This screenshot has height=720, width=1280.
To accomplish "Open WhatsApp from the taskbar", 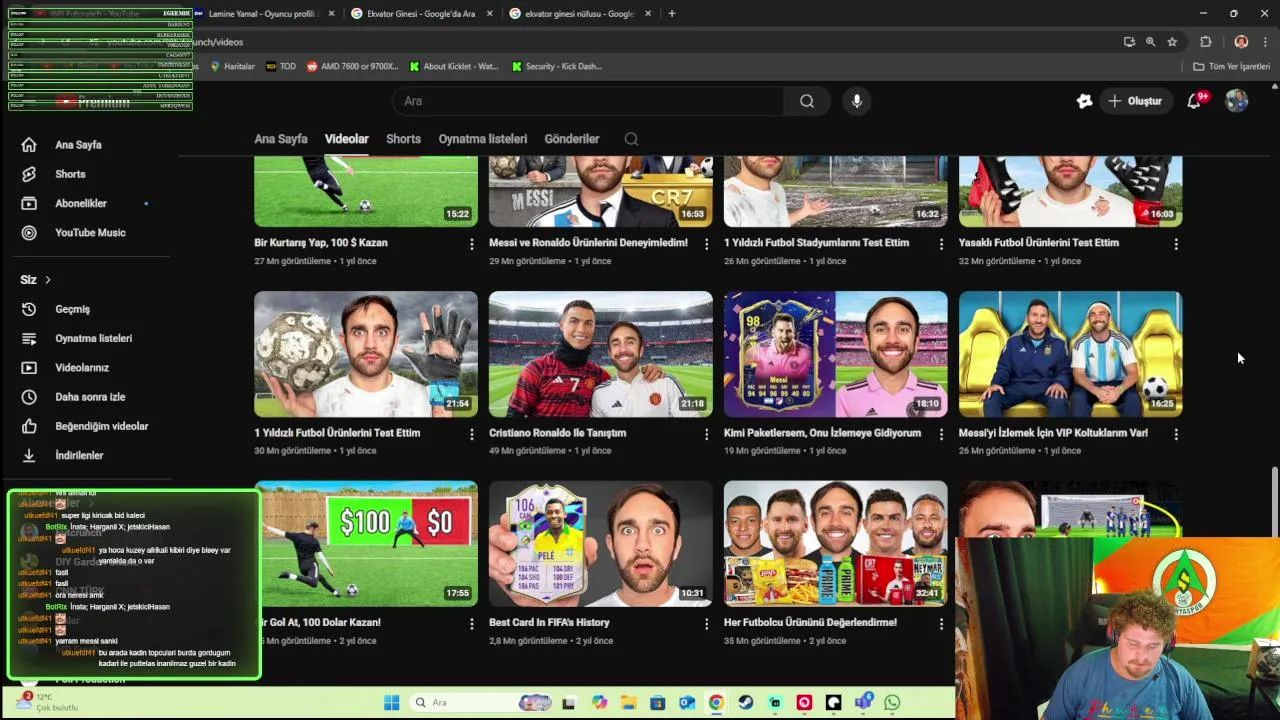I will click(892, 702).
